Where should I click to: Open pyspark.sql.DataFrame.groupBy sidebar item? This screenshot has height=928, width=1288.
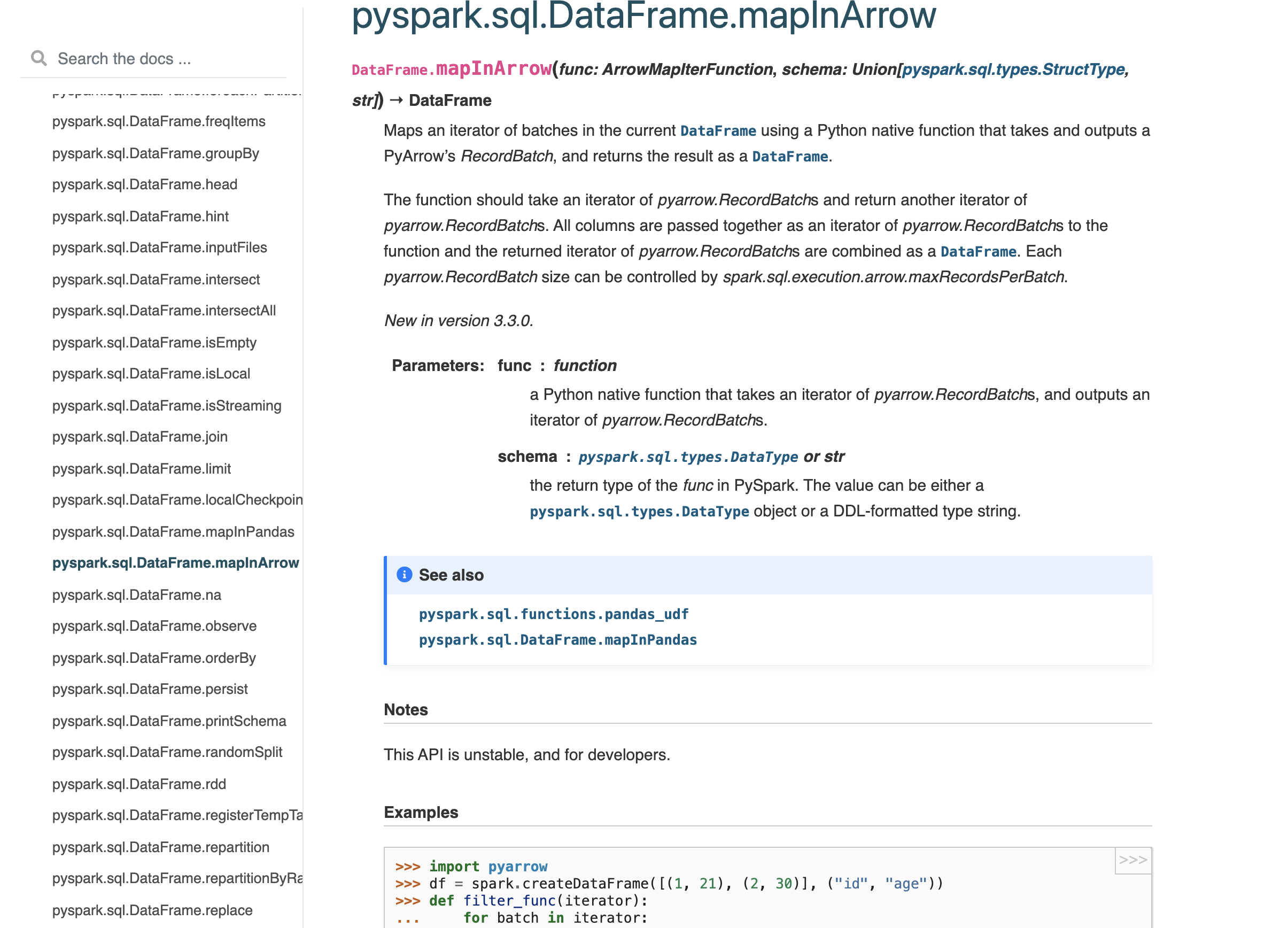click(x=156, y=153)
